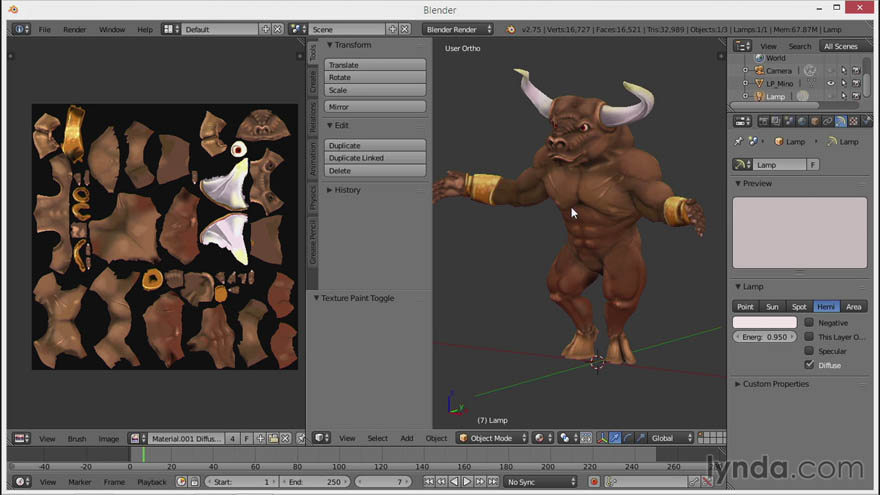Screen dimensions: 880x495
Task: Unlink the Material.001 Diffuse image
Action: pos(285,438)
